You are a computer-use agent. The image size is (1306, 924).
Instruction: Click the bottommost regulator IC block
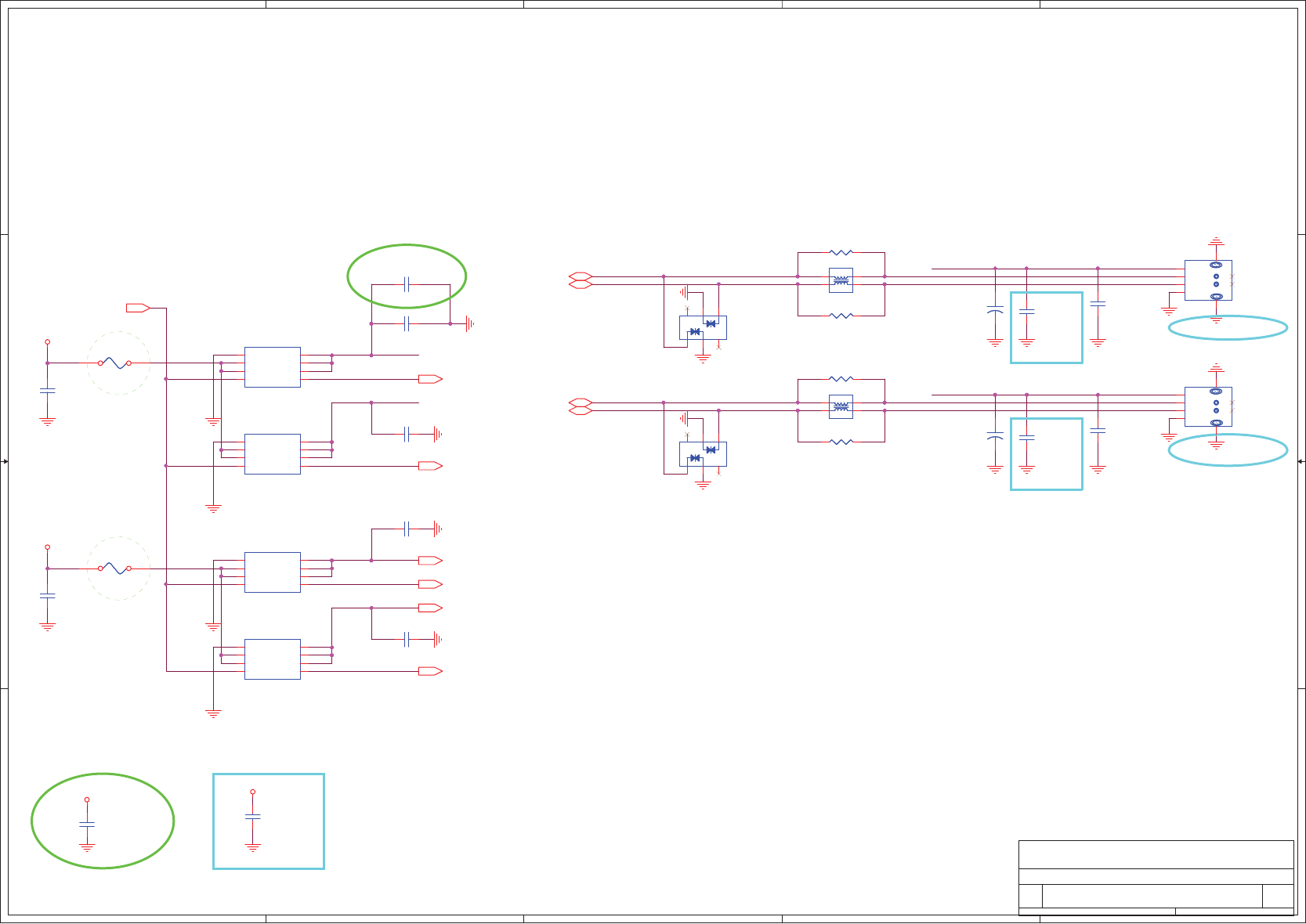point(273,659)
